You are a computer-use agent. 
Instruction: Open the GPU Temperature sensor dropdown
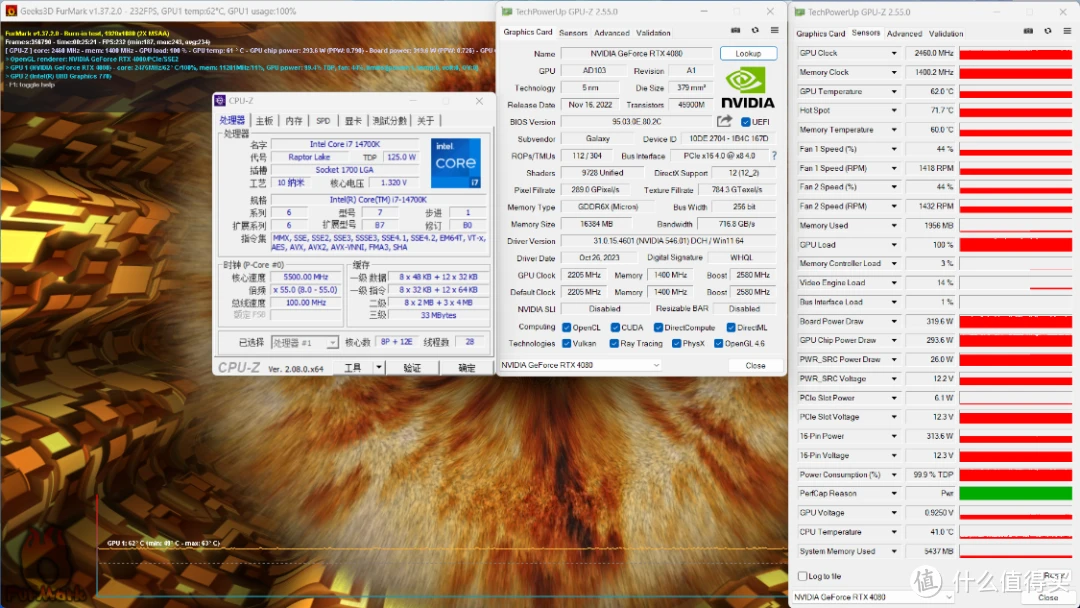[894, 92]
